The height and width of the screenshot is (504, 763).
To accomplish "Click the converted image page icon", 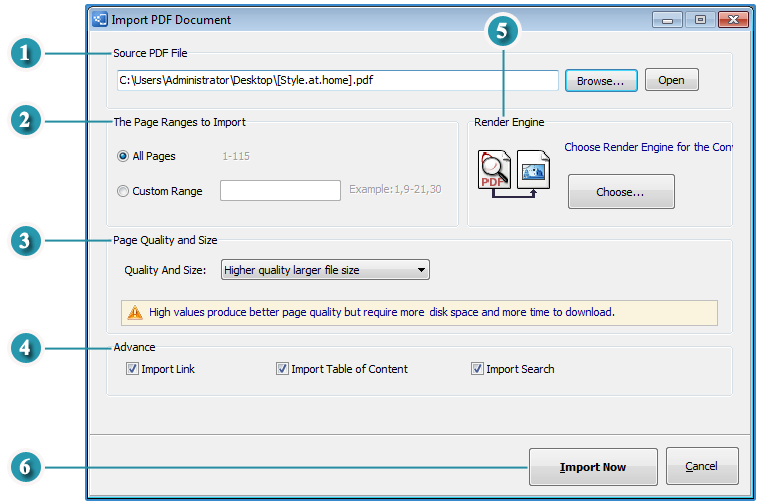I will click(533, 169).
